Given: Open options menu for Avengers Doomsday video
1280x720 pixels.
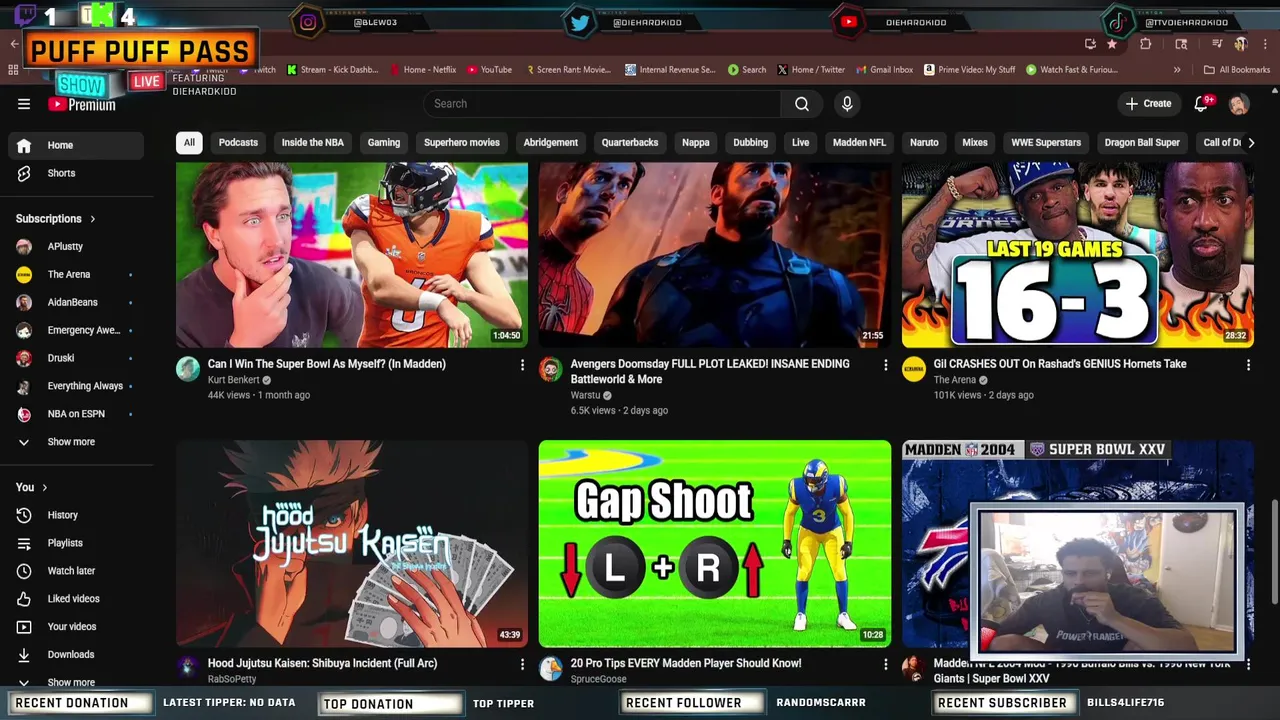Looking at the screenshot, I should tap(885, 365).
